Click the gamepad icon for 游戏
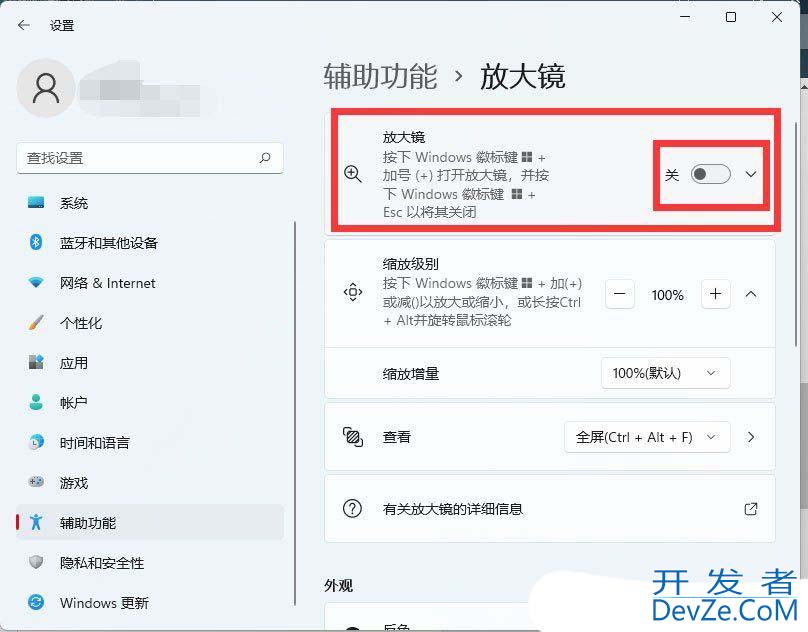The image size is (808, 632). 36,483
